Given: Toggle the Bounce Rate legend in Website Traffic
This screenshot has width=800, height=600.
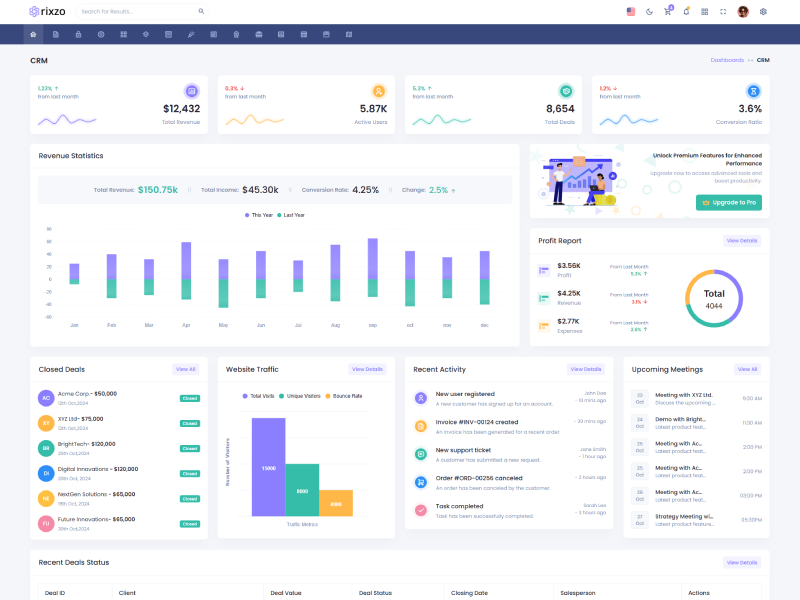Looking at the screenshot, I should coord(343,397).
